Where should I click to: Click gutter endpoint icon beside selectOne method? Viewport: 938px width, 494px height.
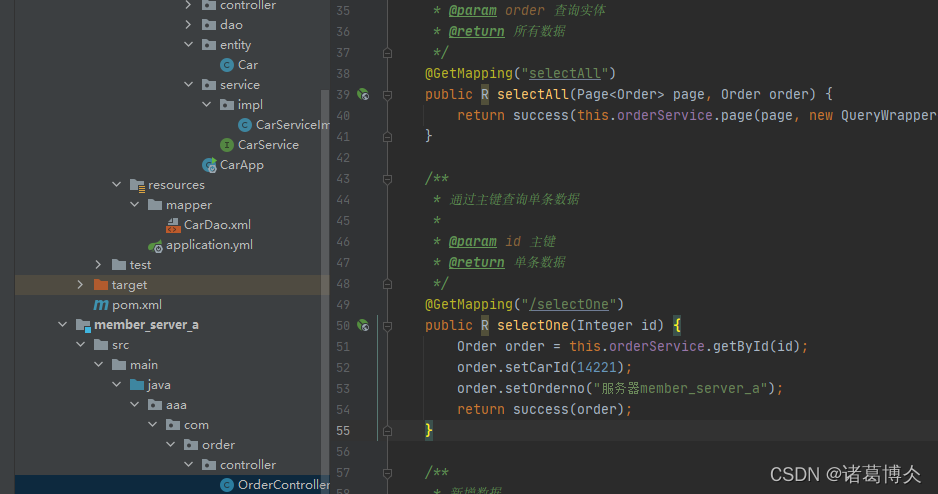point(363,325)
